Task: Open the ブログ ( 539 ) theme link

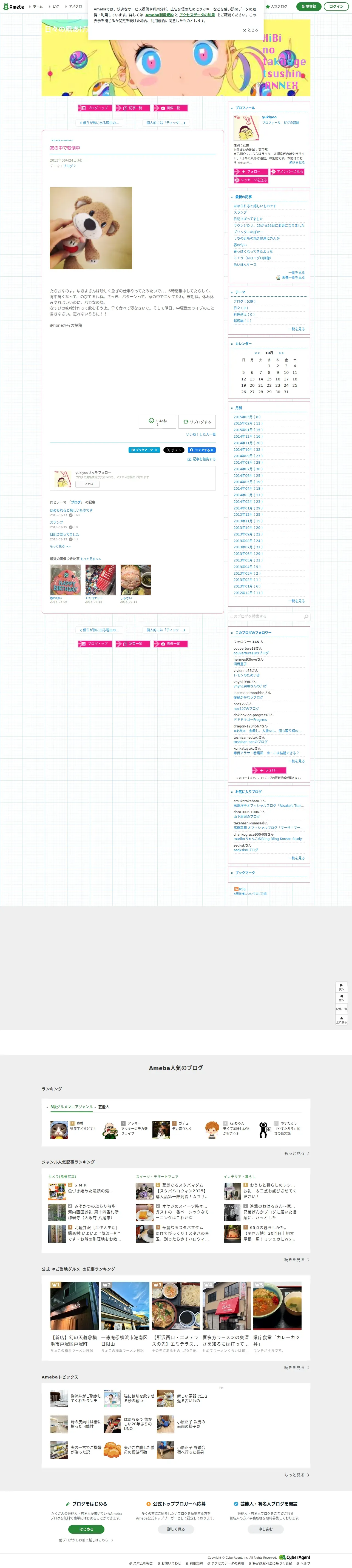Action: click(245, 301)
